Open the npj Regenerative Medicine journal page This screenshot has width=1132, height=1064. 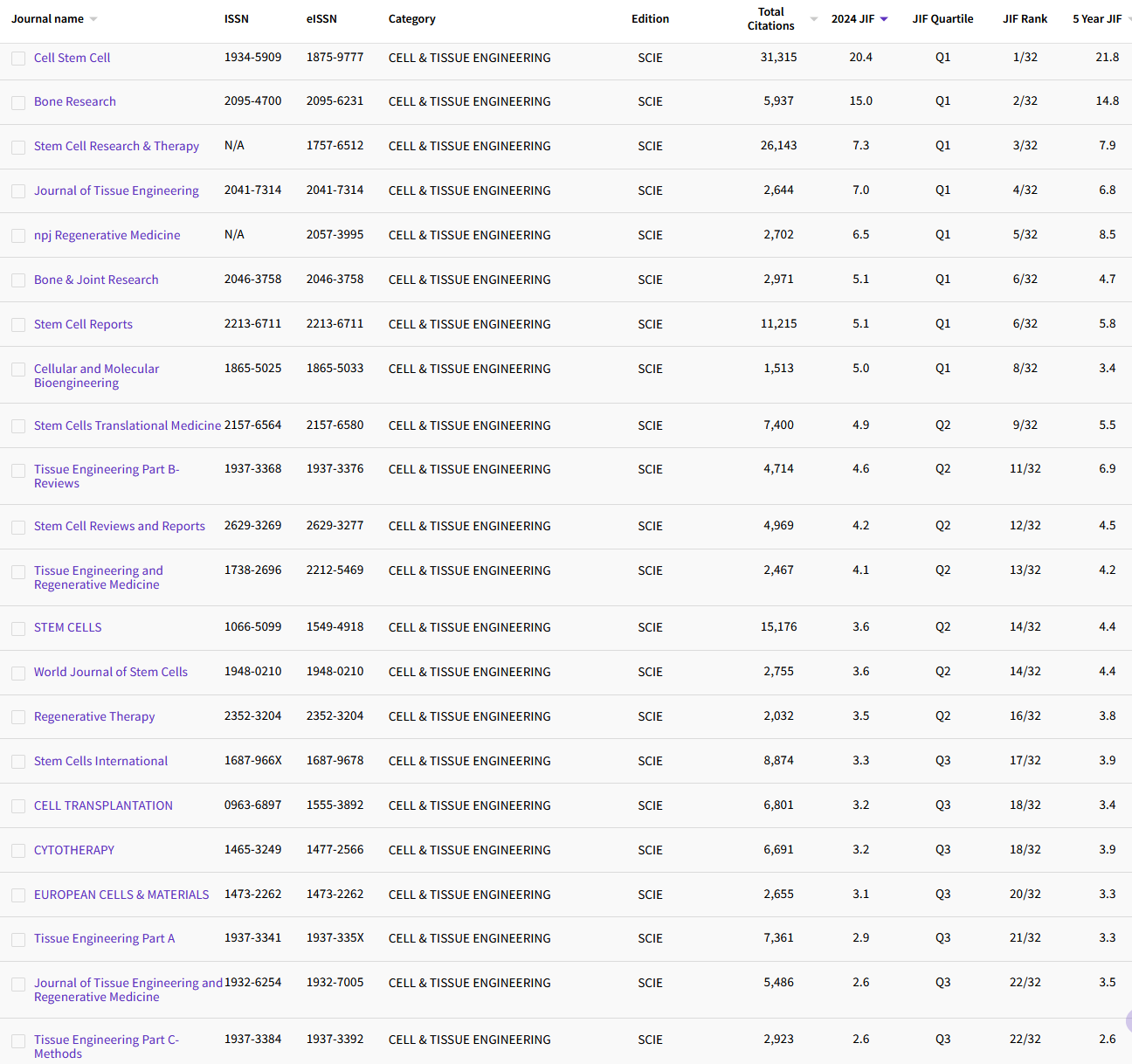point(107,235)
